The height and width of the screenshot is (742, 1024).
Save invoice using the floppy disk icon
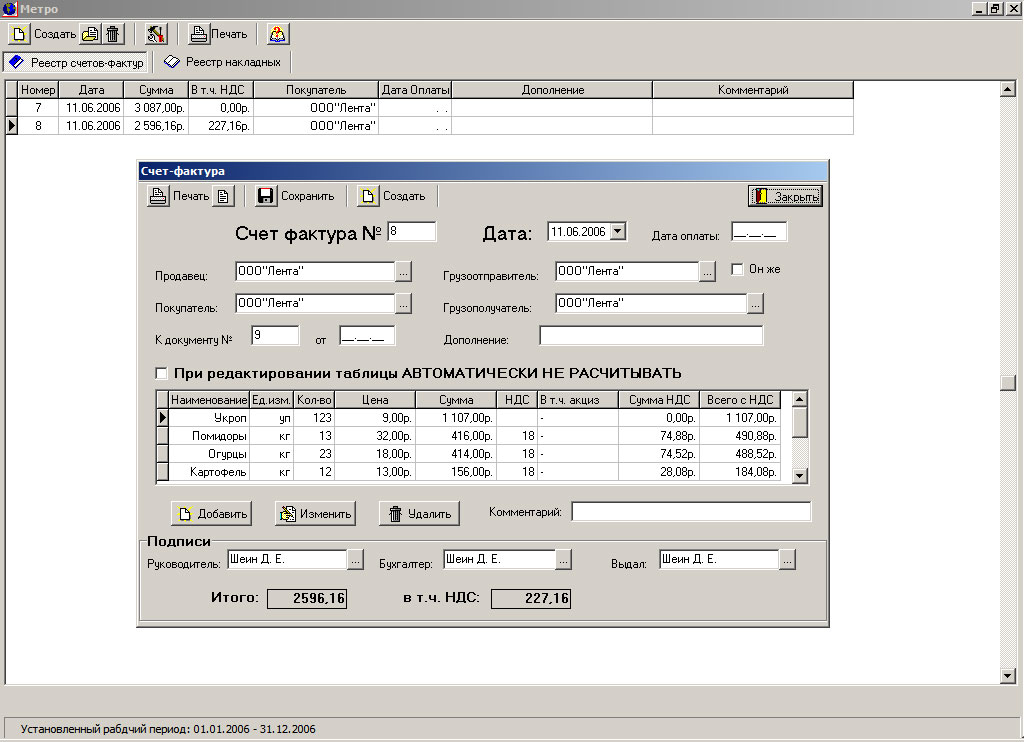coord(265,196)
